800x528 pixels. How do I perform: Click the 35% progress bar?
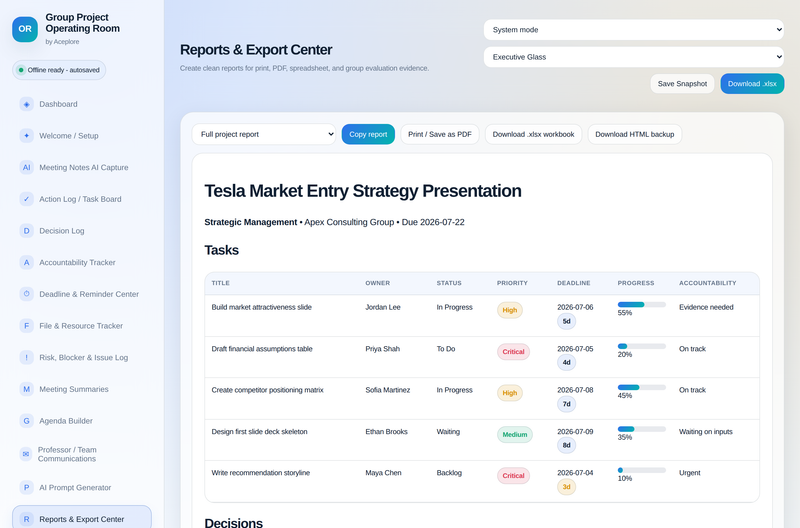point(641,429)
